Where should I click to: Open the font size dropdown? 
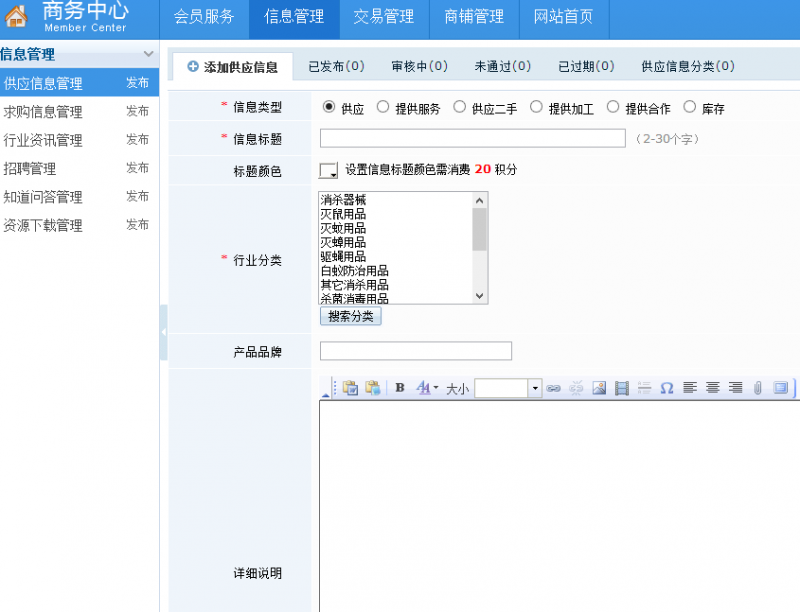535,388
